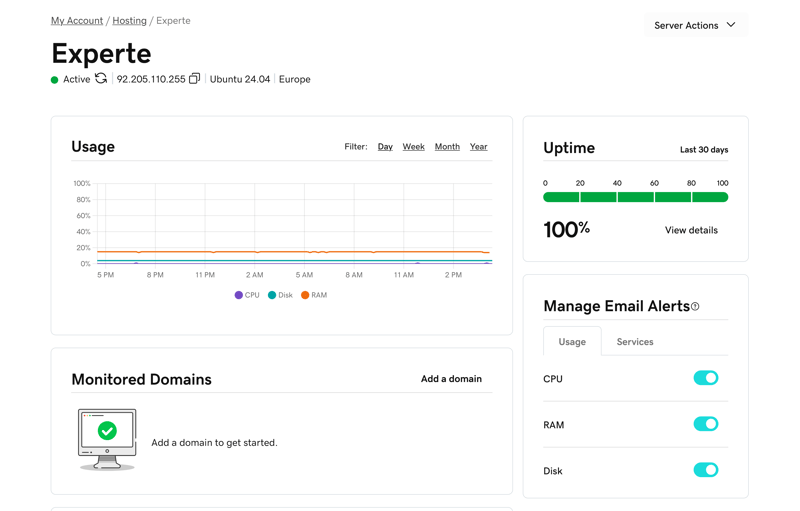Click the refresh status icon next to Active
The image size is (800, 511).
click(101, 79)
